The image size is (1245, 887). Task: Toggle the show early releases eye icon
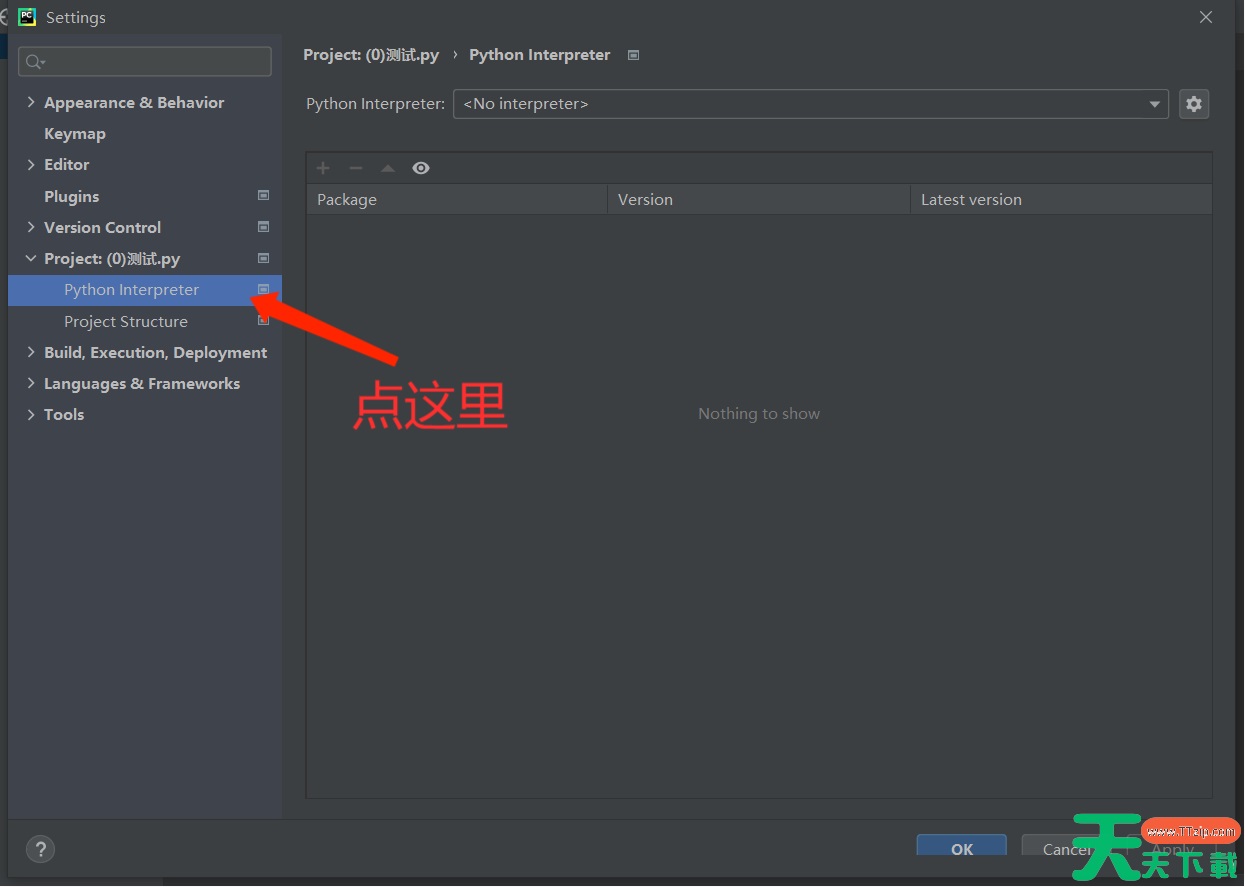[x=421, y=168]
